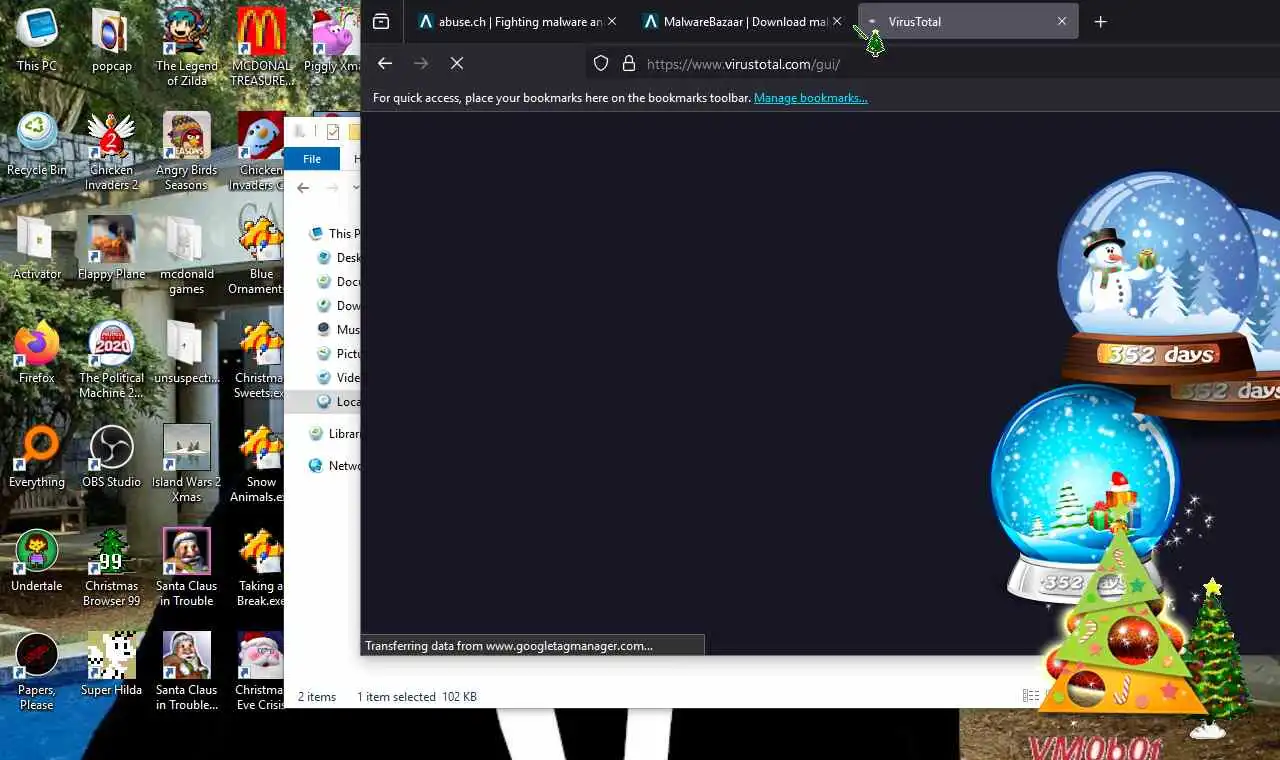Go back in Firefox browser

(385, 63)
